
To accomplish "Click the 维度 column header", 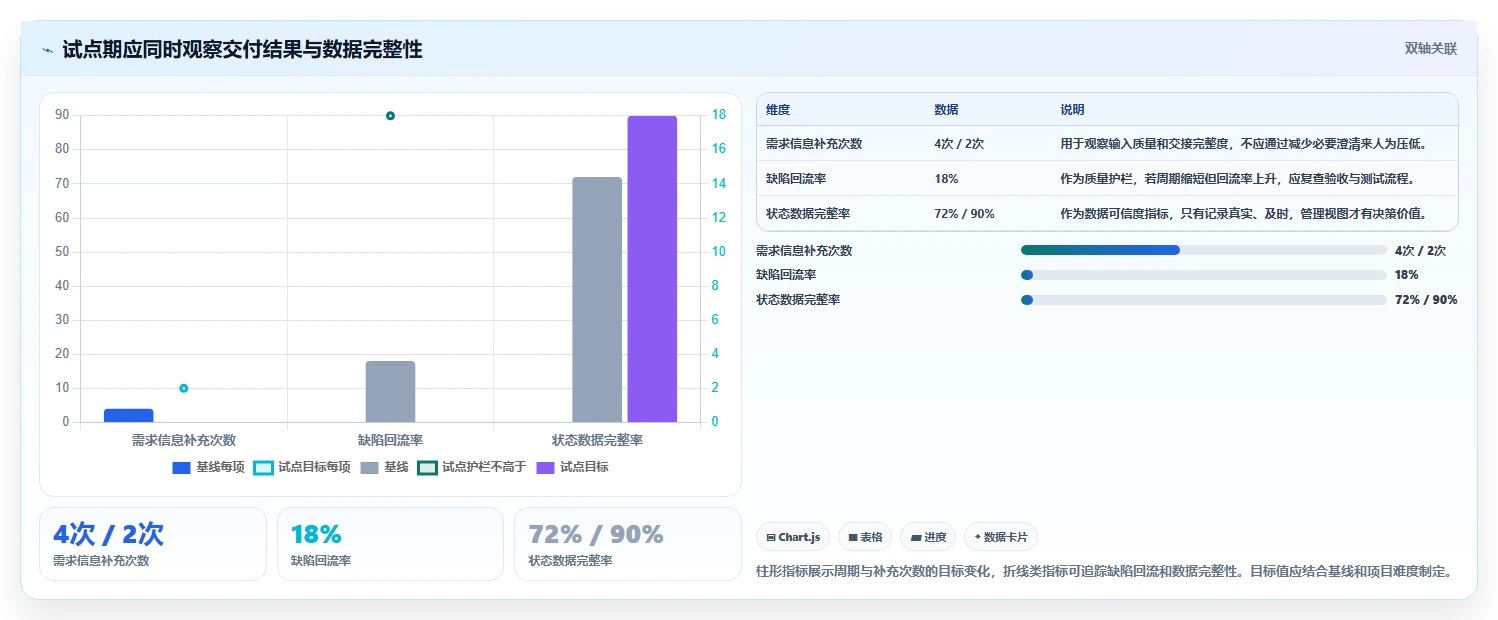I will click(x=778, y=110).
